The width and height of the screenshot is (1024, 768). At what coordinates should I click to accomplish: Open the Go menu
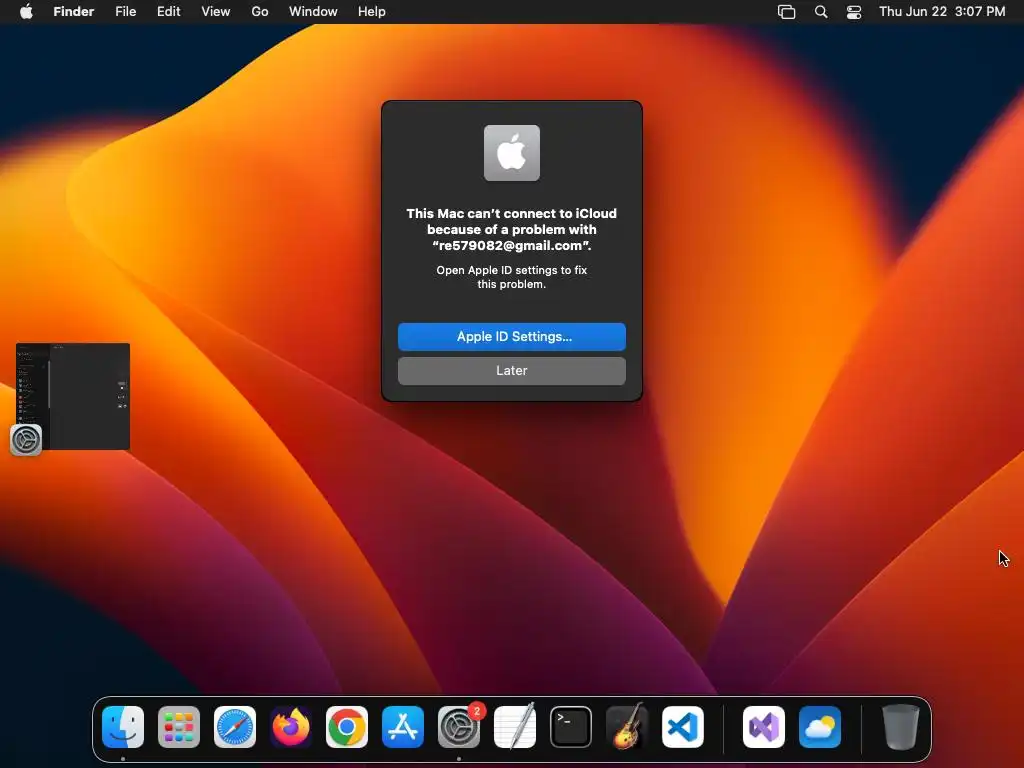pos(260,12)
